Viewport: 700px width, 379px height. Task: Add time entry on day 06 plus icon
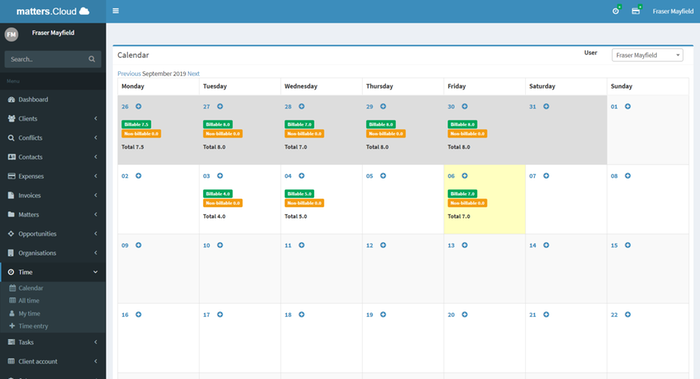point(465,176)
